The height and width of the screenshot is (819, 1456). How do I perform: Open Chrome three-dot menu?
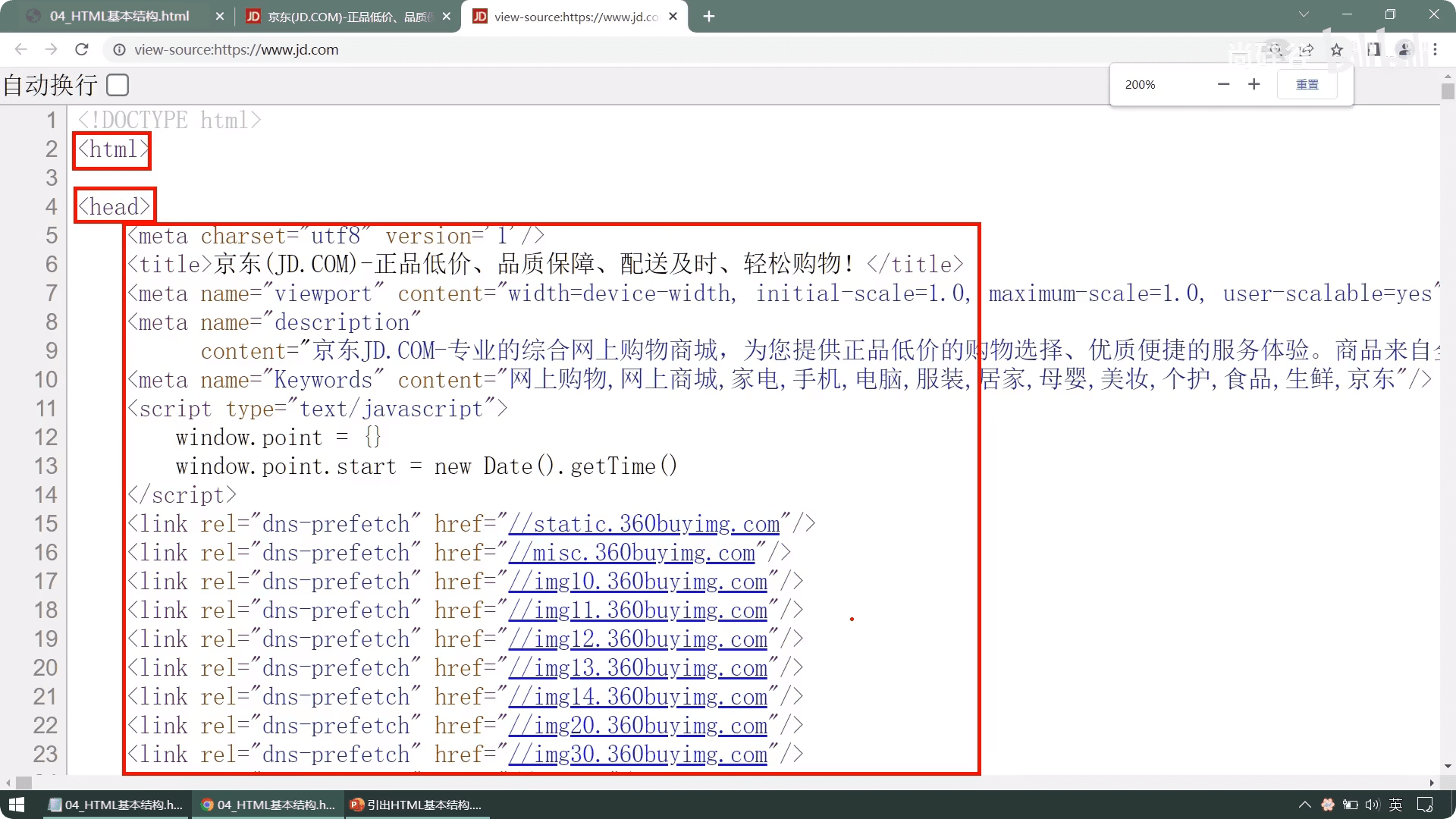tap(1435, 50)
